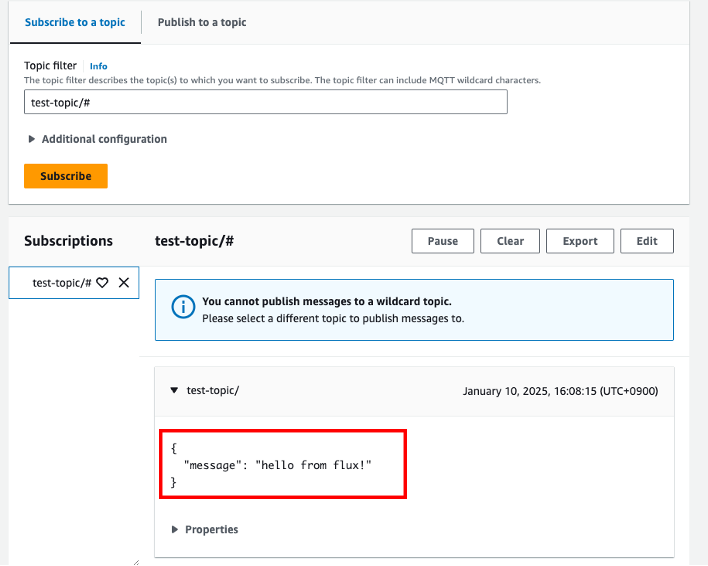The width and height of the screenshot is (708, 566).
Task: Edit the test-topic/# subscription
Action: [x=646, y=241]
